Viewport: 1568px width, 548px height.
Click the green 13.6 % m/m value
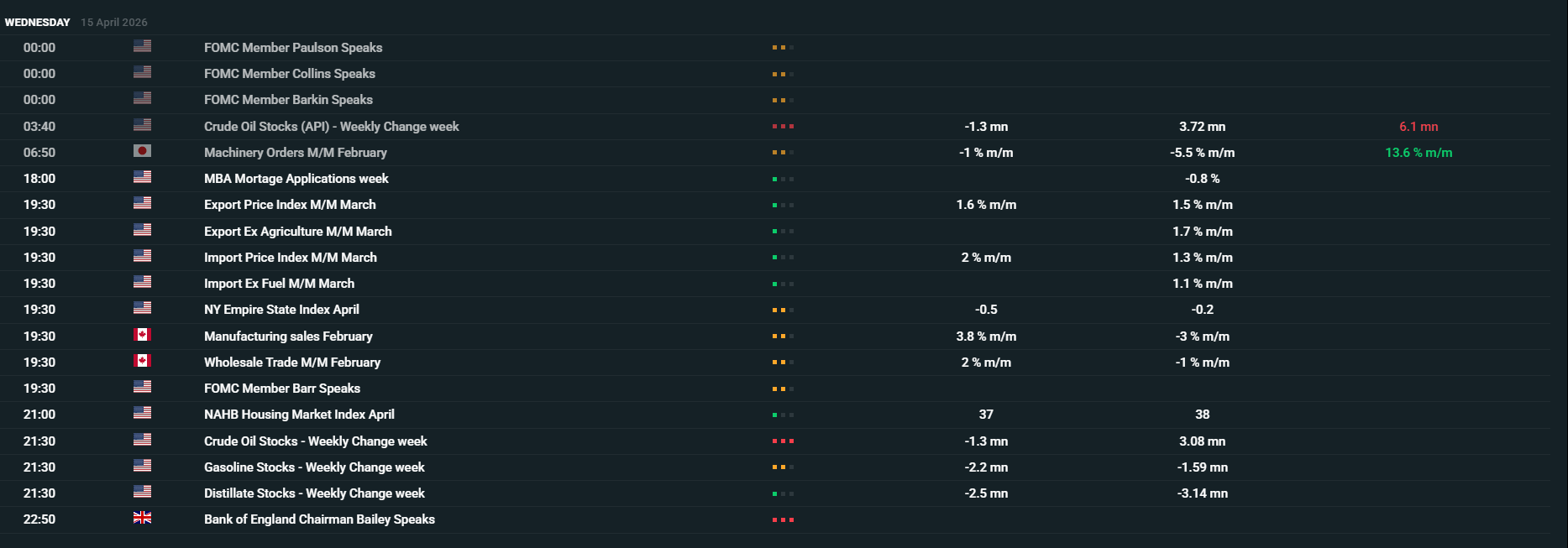(1419, 153)
